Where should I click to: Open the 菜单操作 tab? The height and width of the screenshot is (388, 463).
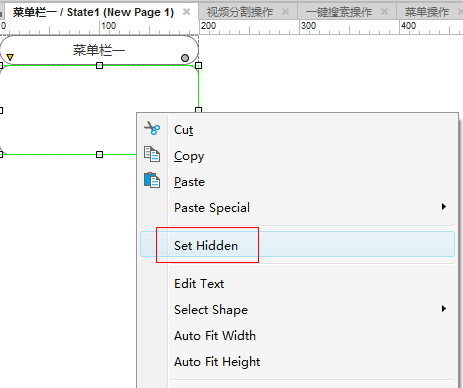[427, 12]
